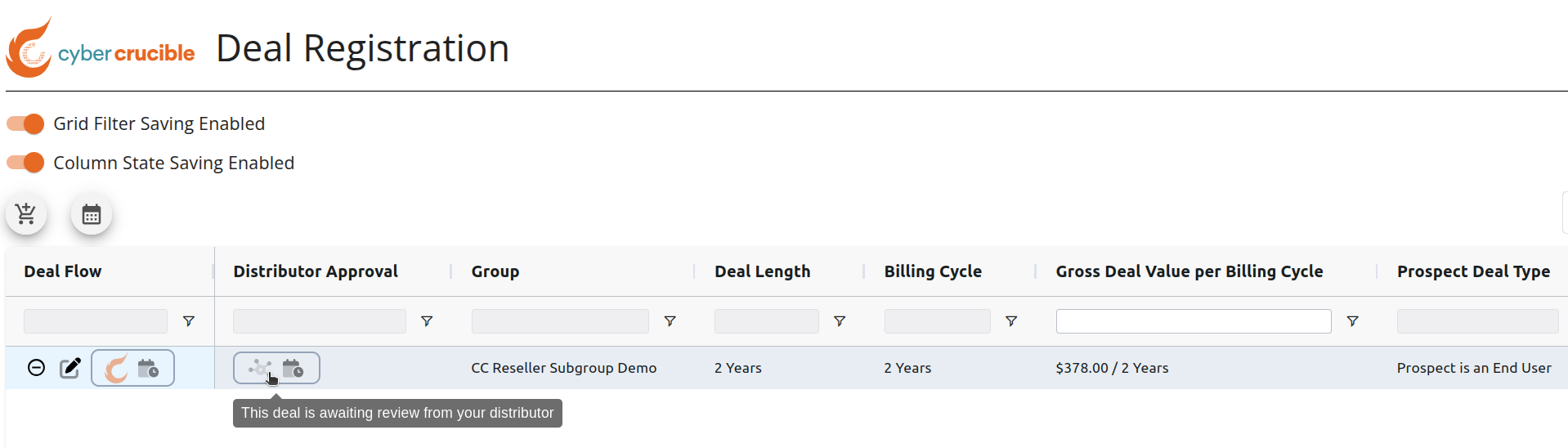Image resolution: width=1568 pixels, height=448 pixels.
Task: Toggle Column State Saving Enabled switch
Action: 25,163
